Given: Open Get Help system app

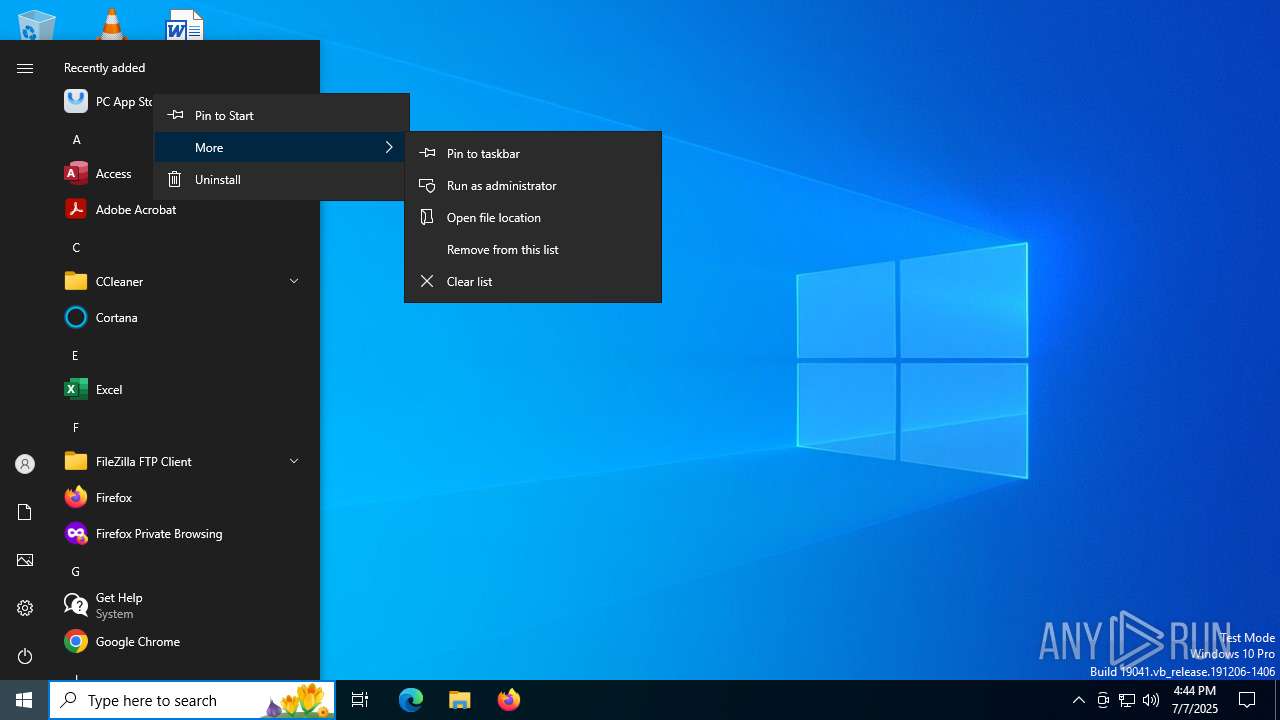Looking at the screenshot, I should click(185, 605).
